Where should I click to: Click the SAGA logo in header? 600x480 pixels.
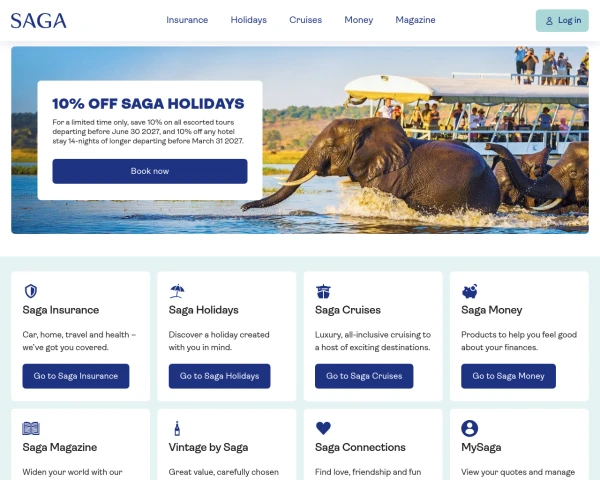coord(39,21)
